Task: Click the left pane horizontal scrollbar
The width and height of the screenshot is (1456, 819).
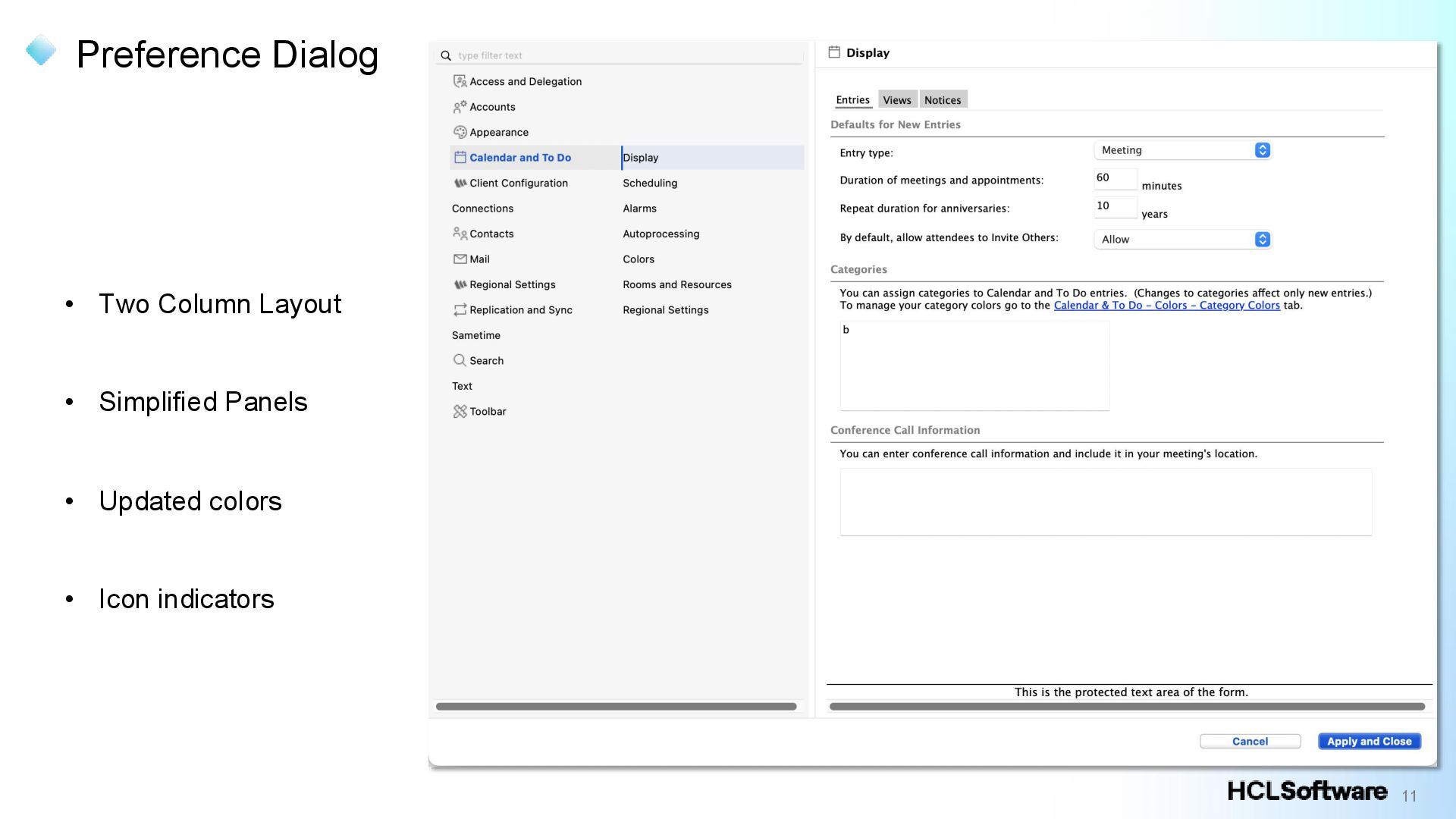Action: (616, 707)
